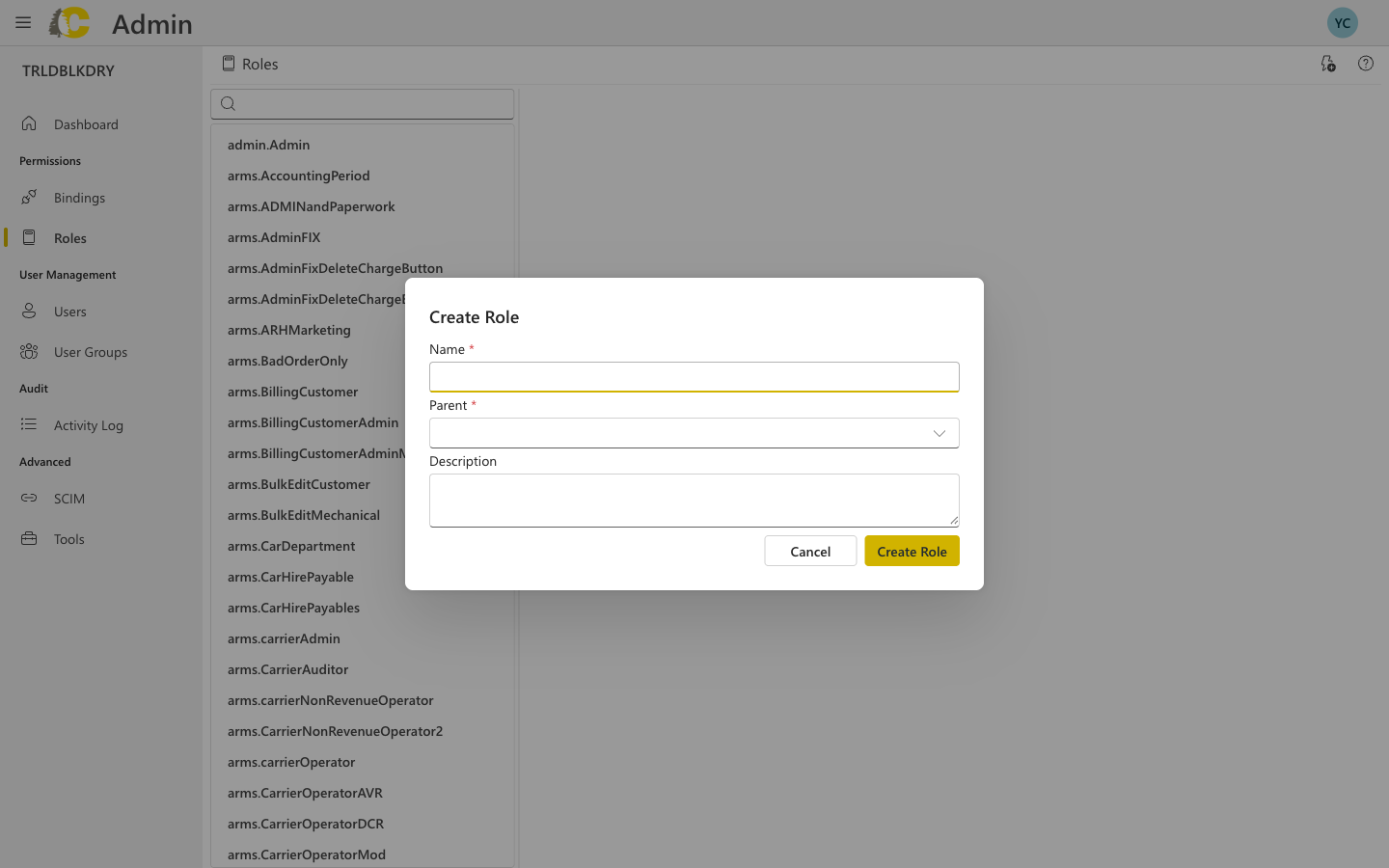Click the YC avatar in the top bar

1342,21
